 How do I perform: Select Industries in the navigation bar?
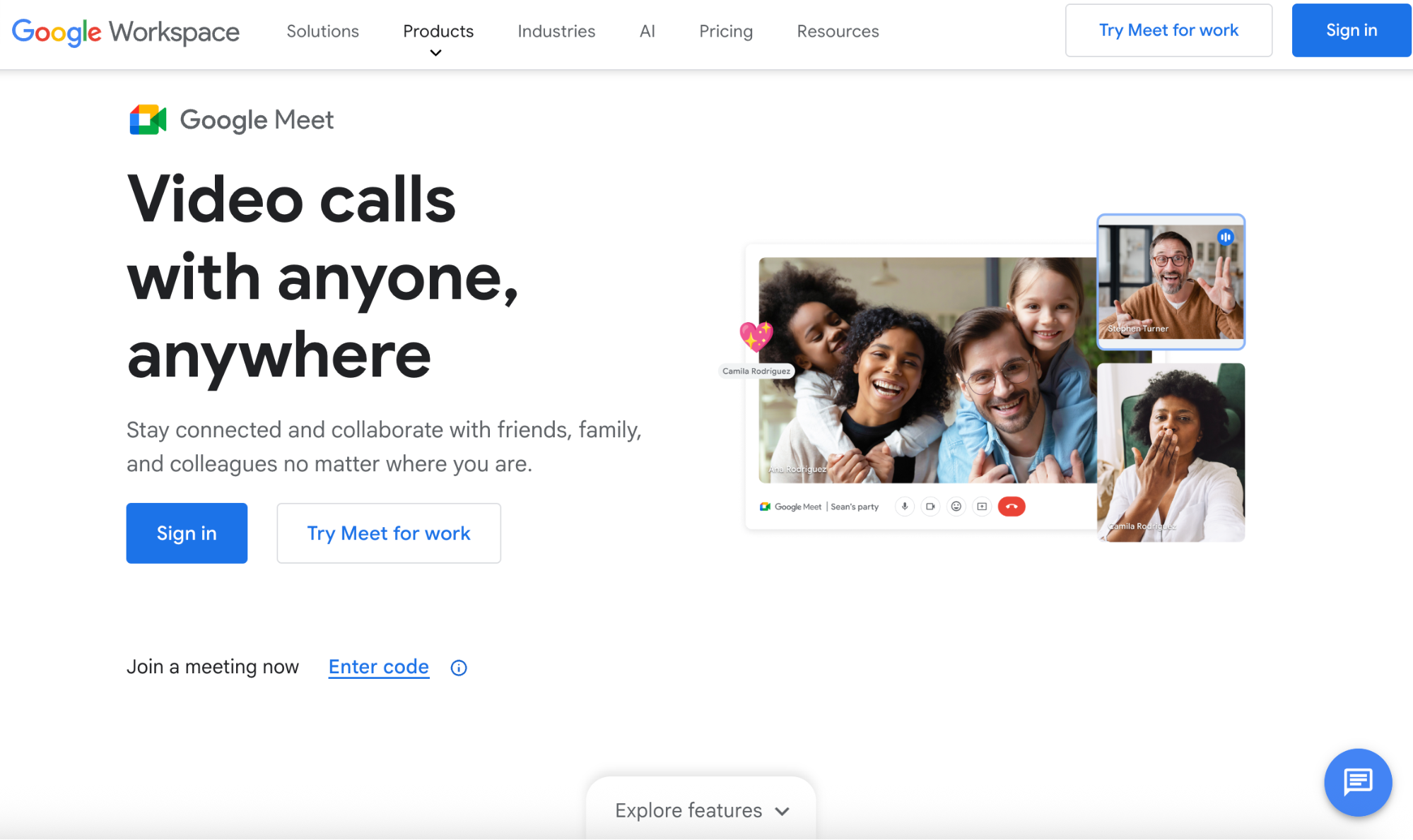click(x=556, y=31)
